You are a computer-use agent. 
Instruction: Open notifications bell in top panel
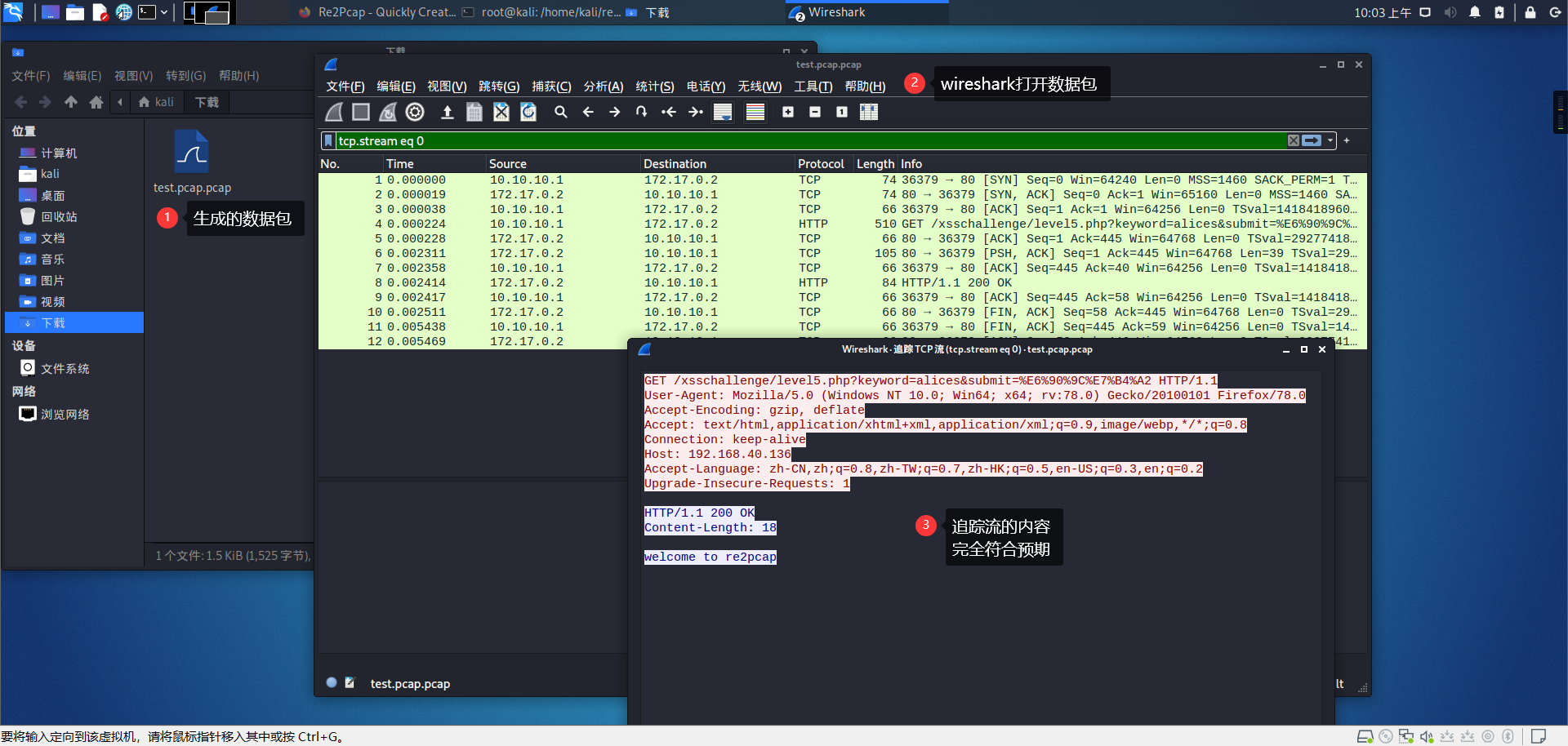(x=1475, y=12)
